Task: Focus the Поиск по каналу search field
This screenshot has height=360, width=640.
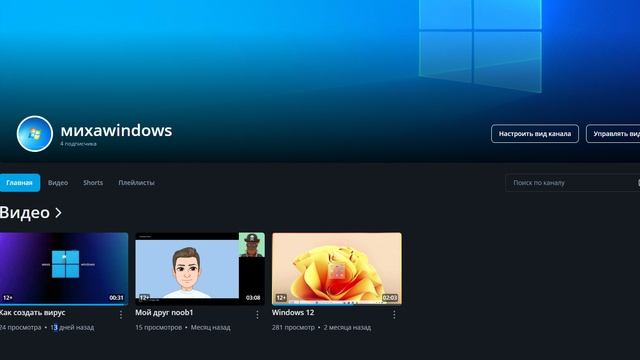Action: (x=573, y=183)
